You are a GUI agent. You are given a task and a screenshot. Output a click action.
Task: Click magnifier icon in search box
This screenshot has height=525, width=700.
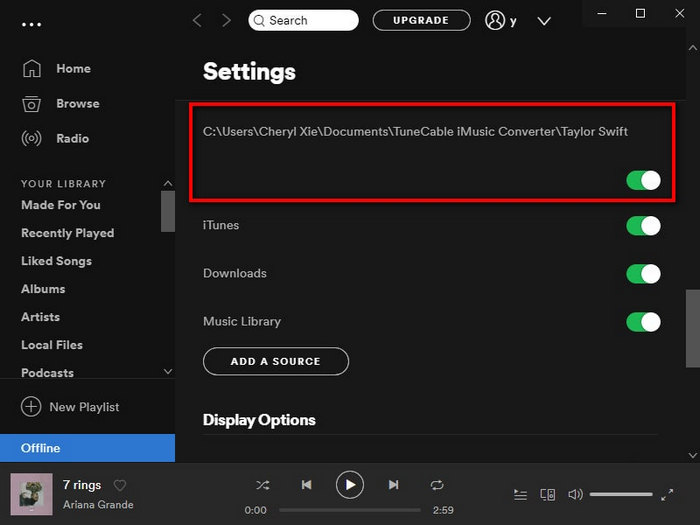[x=259, y=21]
